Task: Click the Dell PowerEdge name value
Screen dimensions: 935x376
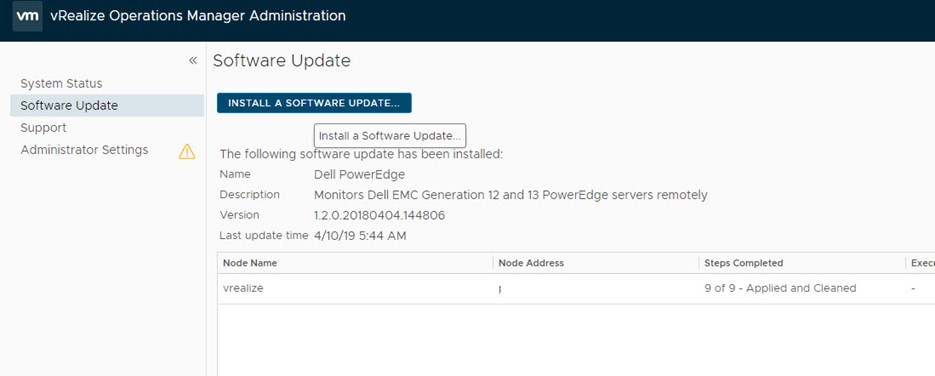Action: pos(359,175)
